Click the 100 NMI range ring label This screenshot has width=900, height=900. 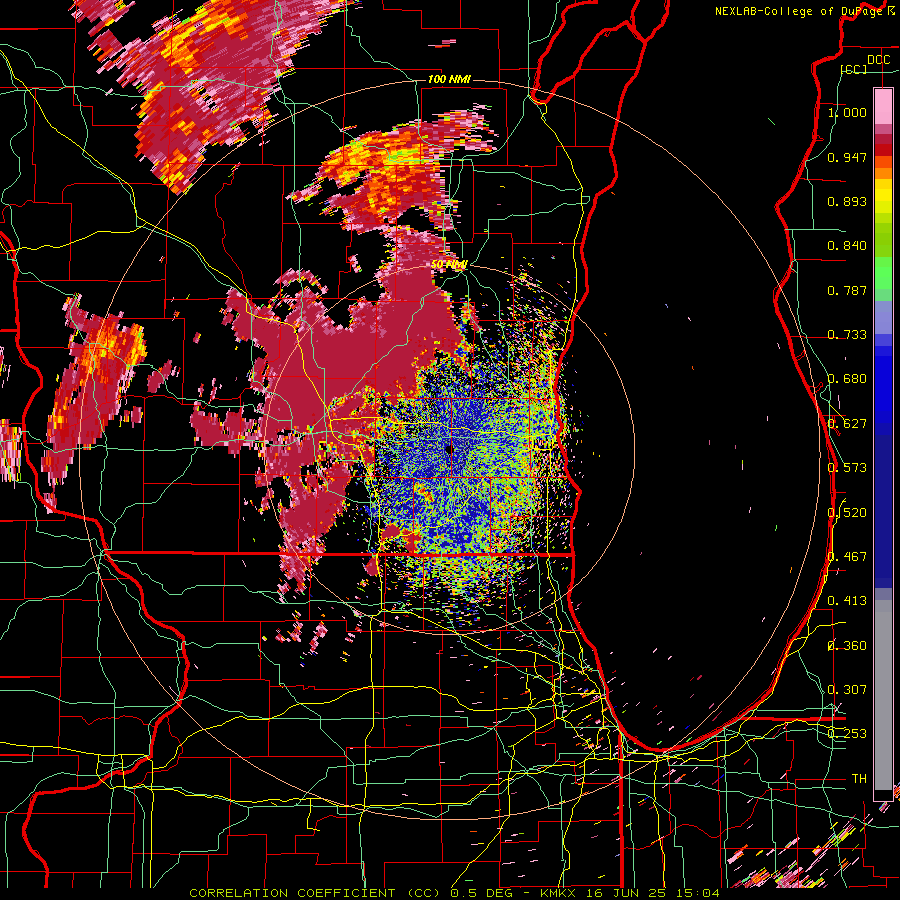(x=449, y=79)
